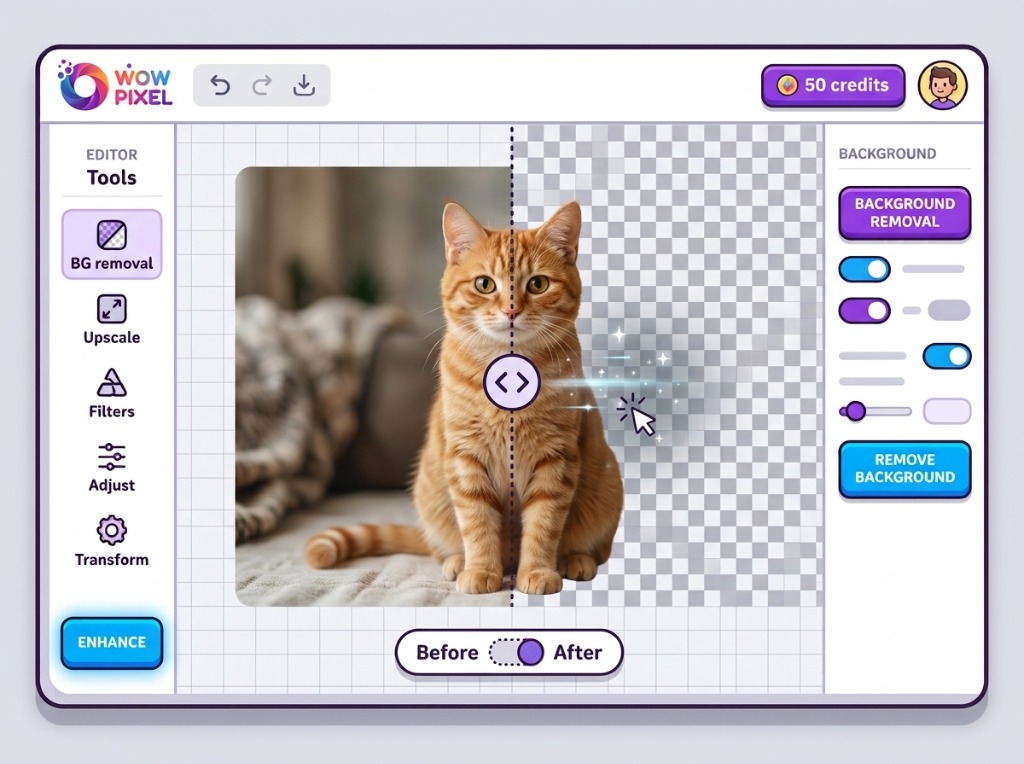This screenshot has width=1024, height=764.
Task: Click the Remove Background button
Action: click(904, 469)
